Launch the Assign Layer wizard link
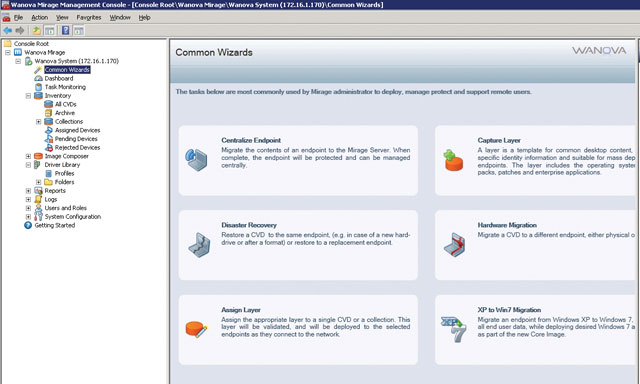Viewport: 640px width, 384px height. coord(241,310)
